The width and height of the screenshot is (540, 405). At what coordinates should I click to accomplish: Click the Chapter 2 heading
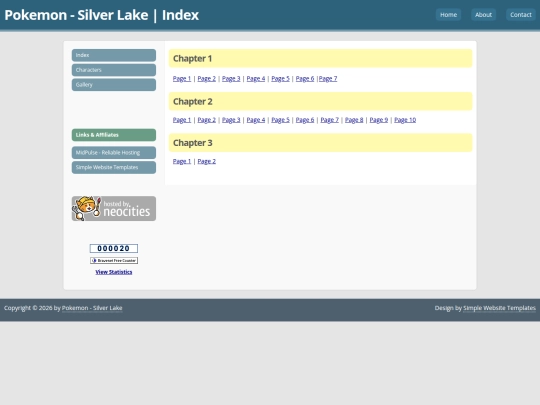pyautogui.click(x=320, y=101)
